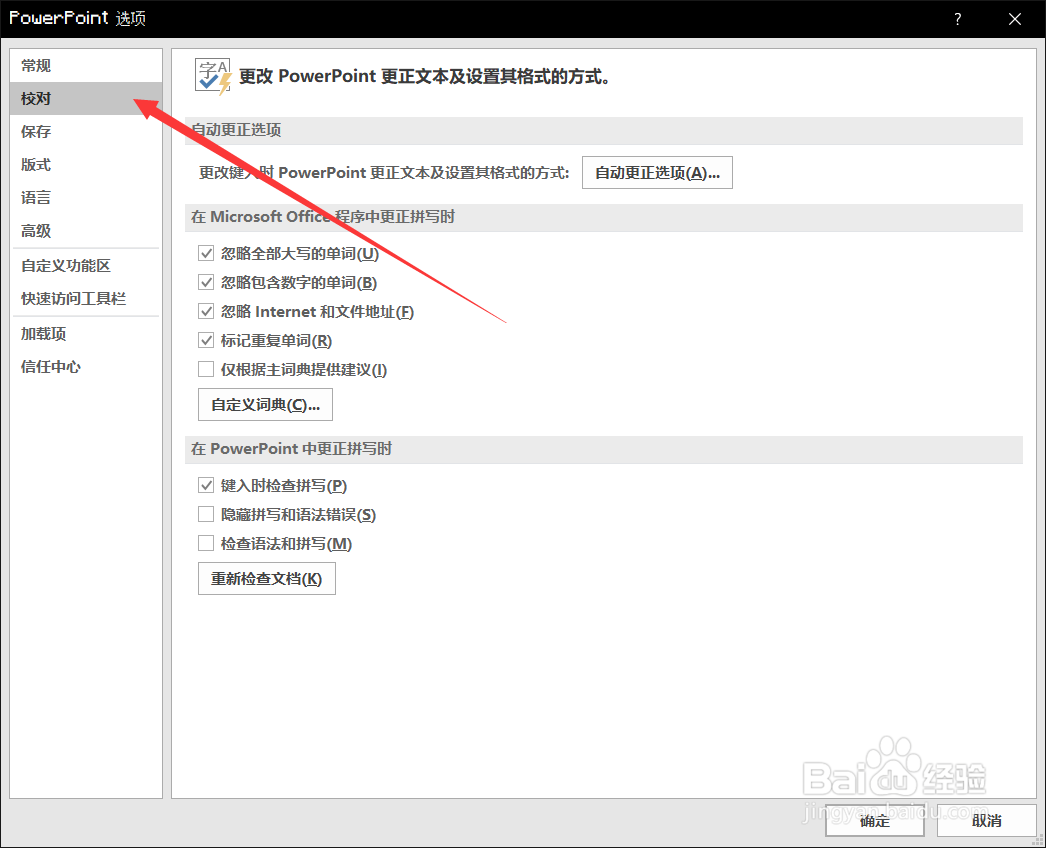1046x848 pixels.
Task: Click the proofing checkmark icon in header
Action: pyautogui.click(x=213, y=76)
